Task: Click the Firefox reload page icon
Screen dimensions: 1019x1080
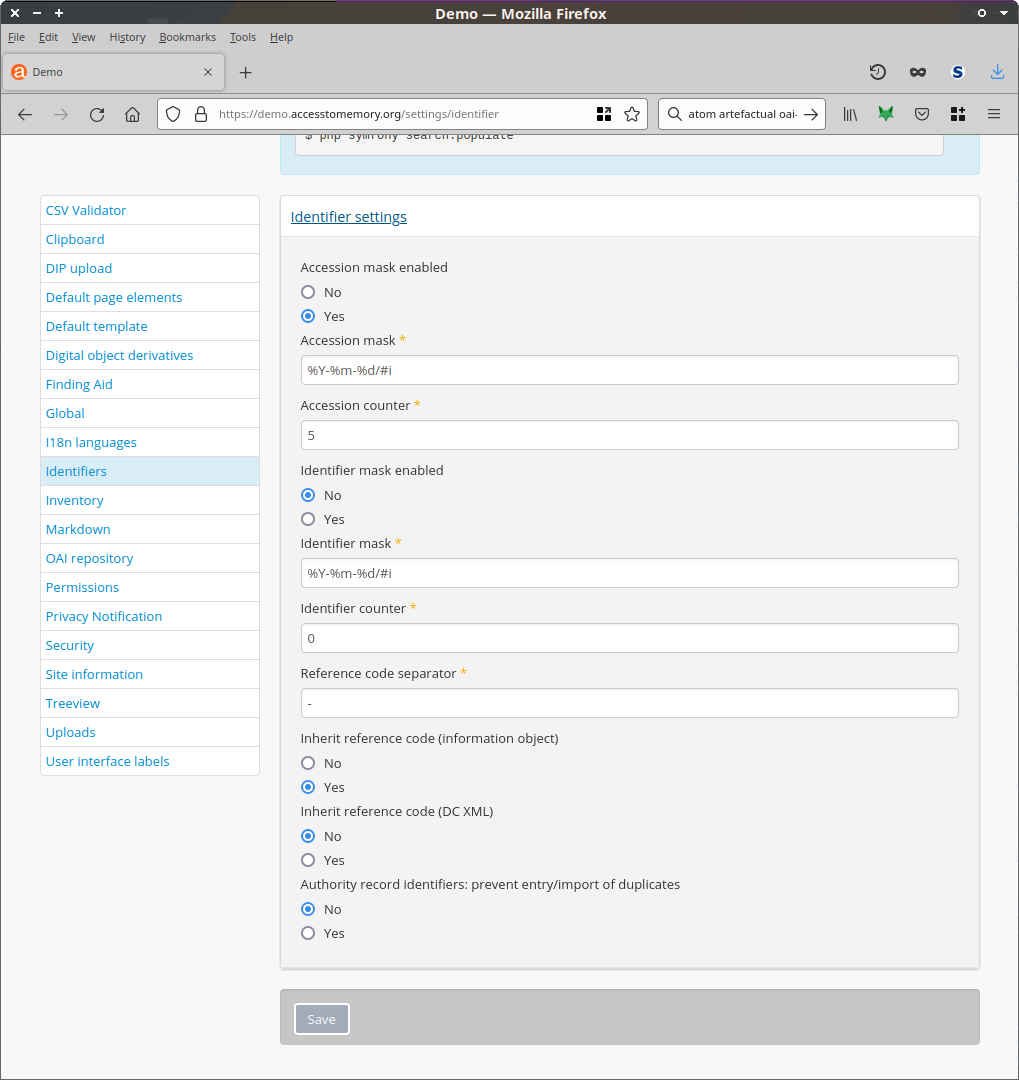Action: coord(97,114)
